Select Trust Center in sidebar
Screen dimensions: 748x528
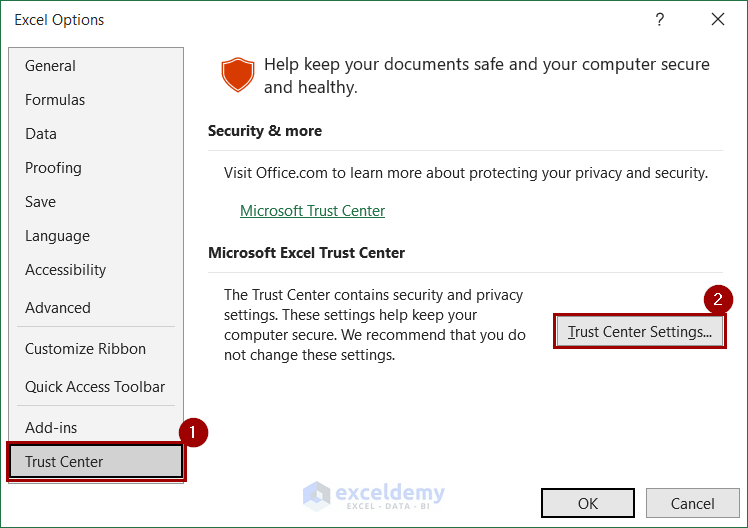click(64, 462)
